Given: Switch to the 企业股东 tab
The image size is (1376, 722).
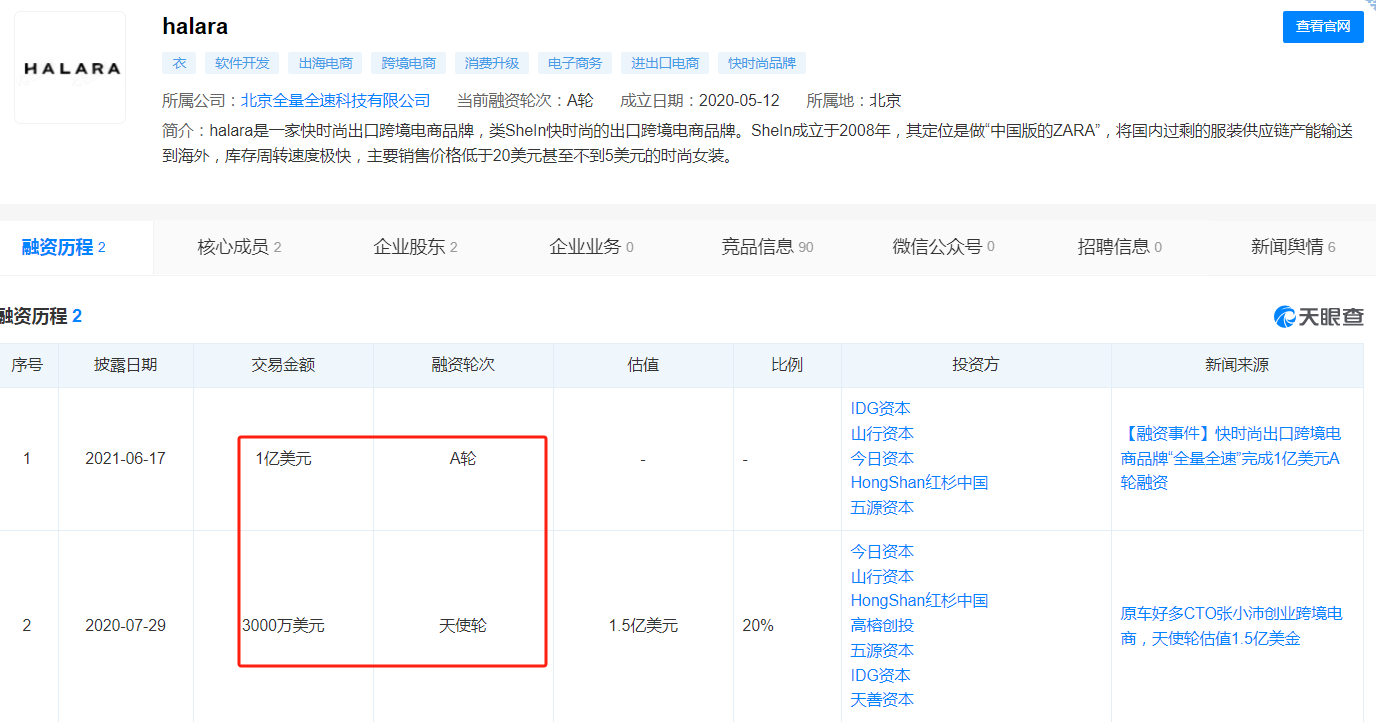Looking at the screenshot, I should pos(415,247).
